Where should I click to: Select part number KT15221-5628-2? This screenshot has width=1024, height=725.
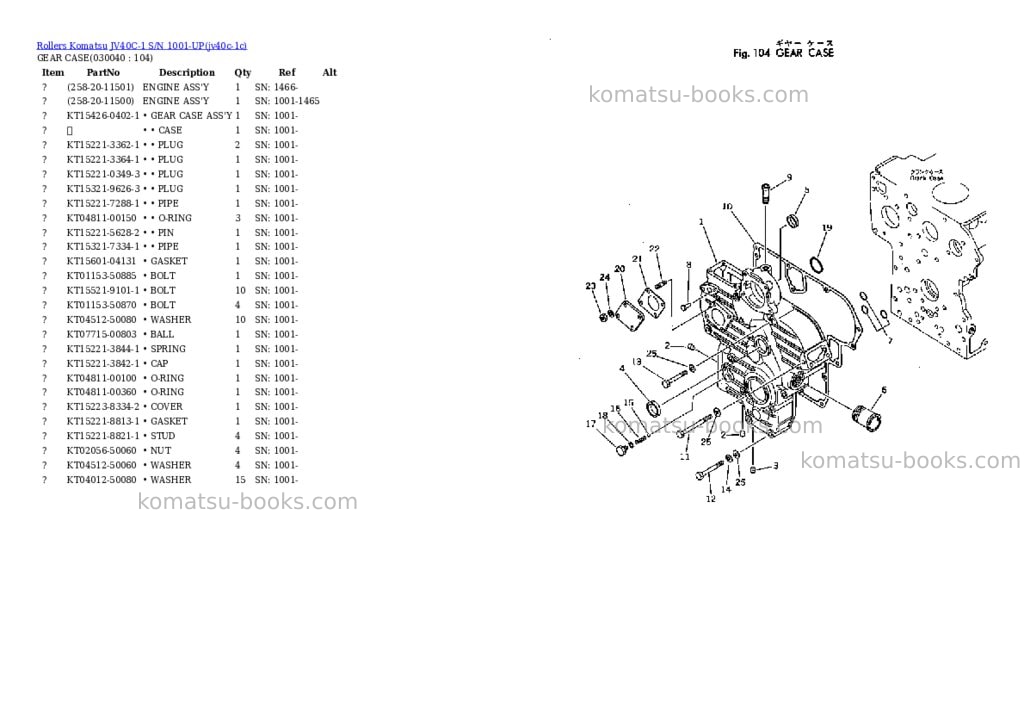103,233
